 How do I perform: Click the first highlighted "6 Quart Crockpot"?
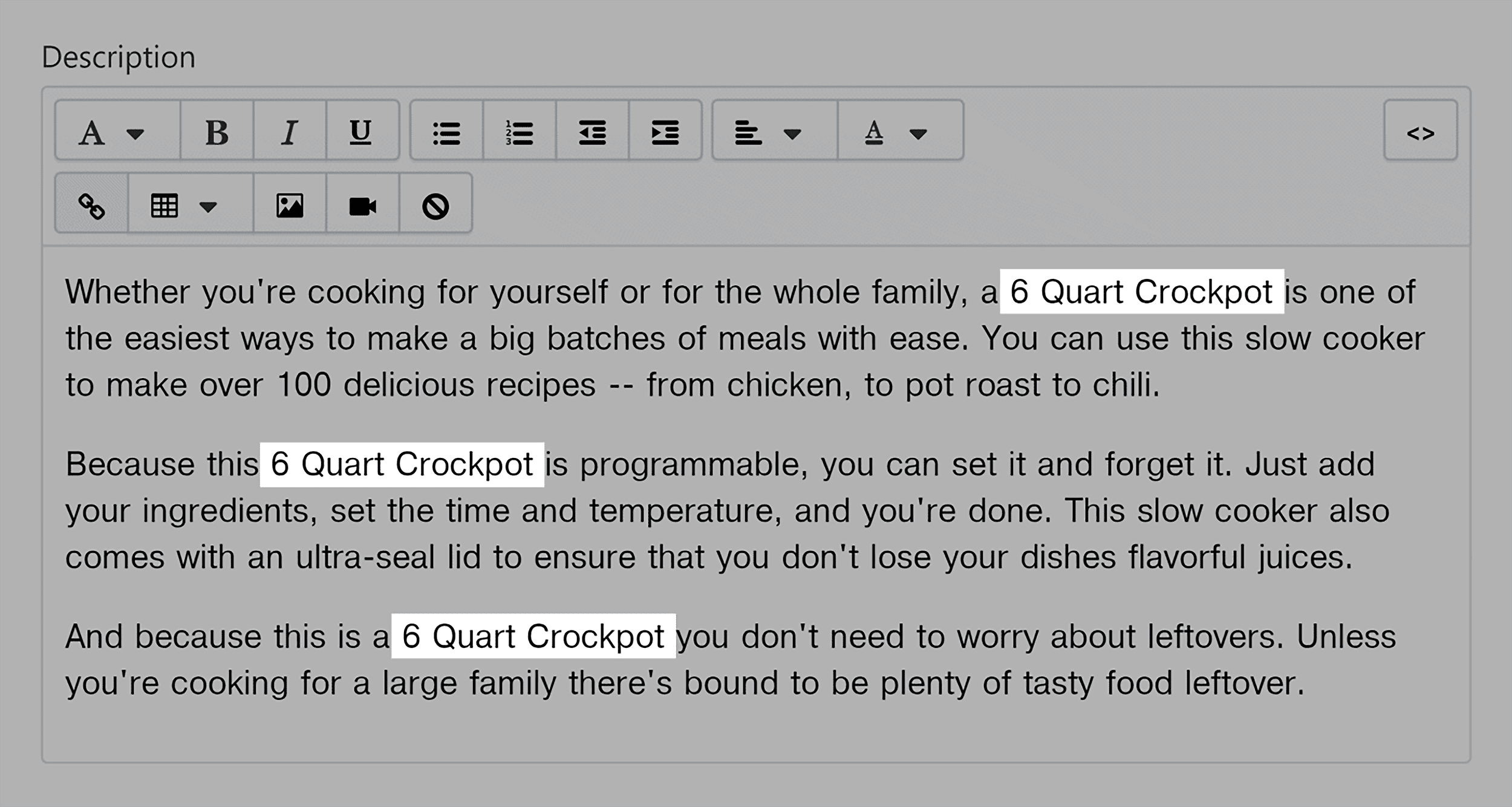pyautogui.click(x=1141, y=292)
